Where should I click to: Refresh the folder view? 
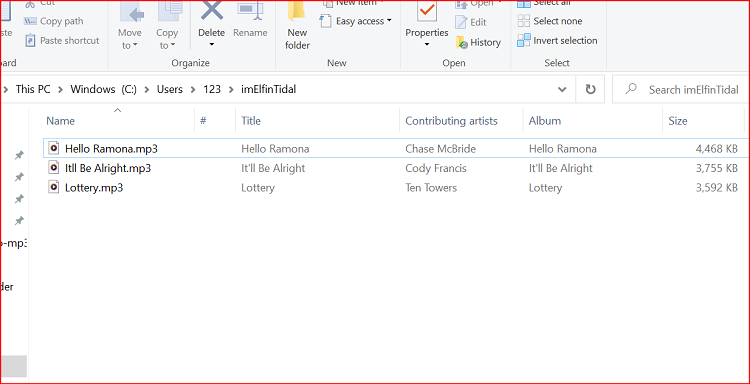pyautogui.click(x=590, y=89)
